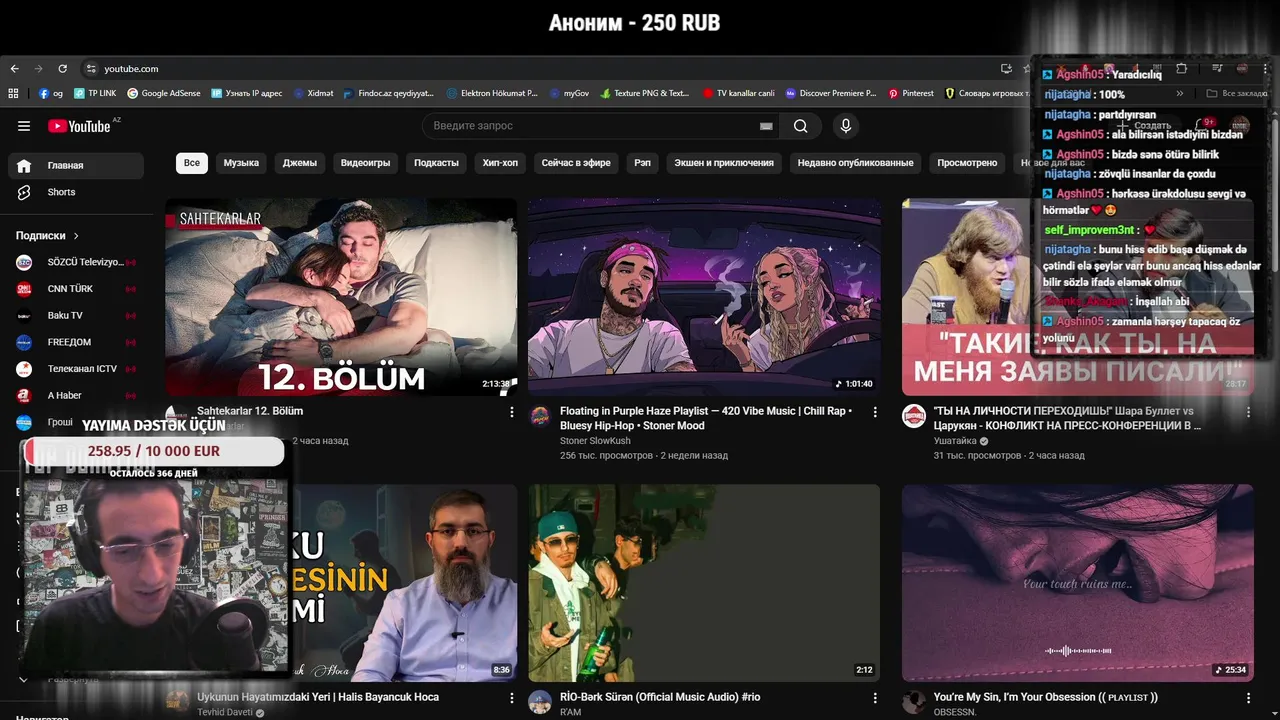Click OBSESSN. channel name
This screenshot has width=1280, height=720.
(x=956, y=713)
